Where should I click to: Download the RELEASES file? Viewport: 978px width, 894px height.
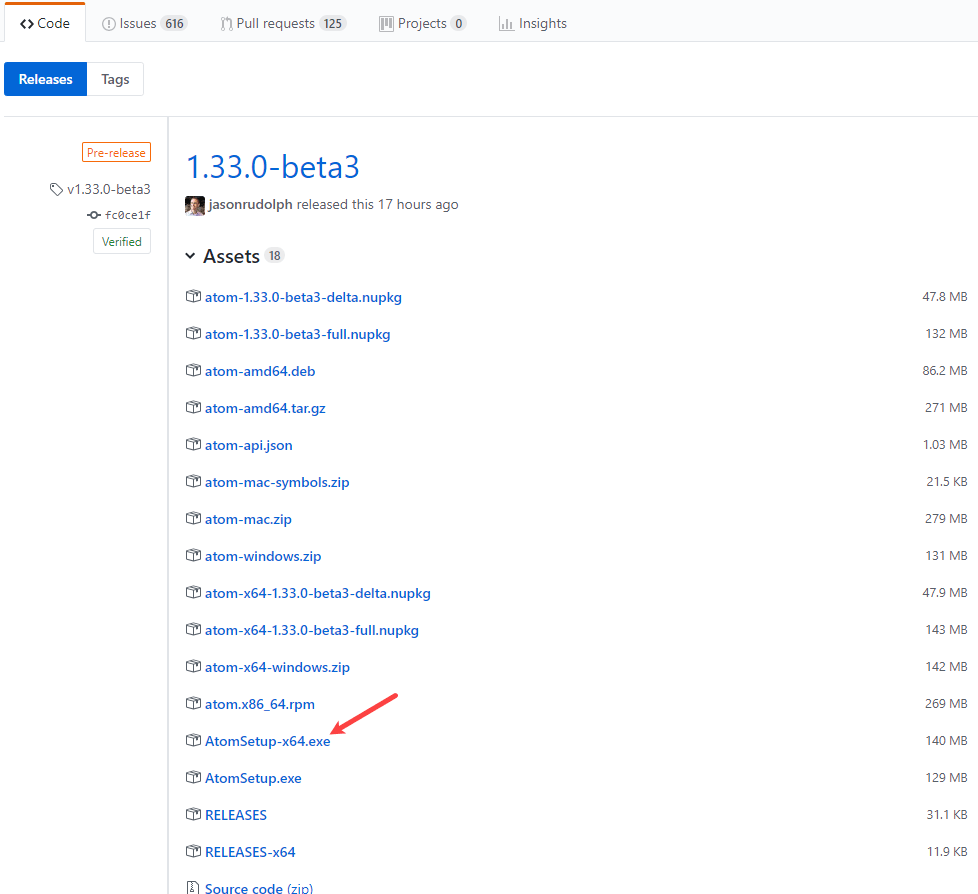tap(236, 815)
